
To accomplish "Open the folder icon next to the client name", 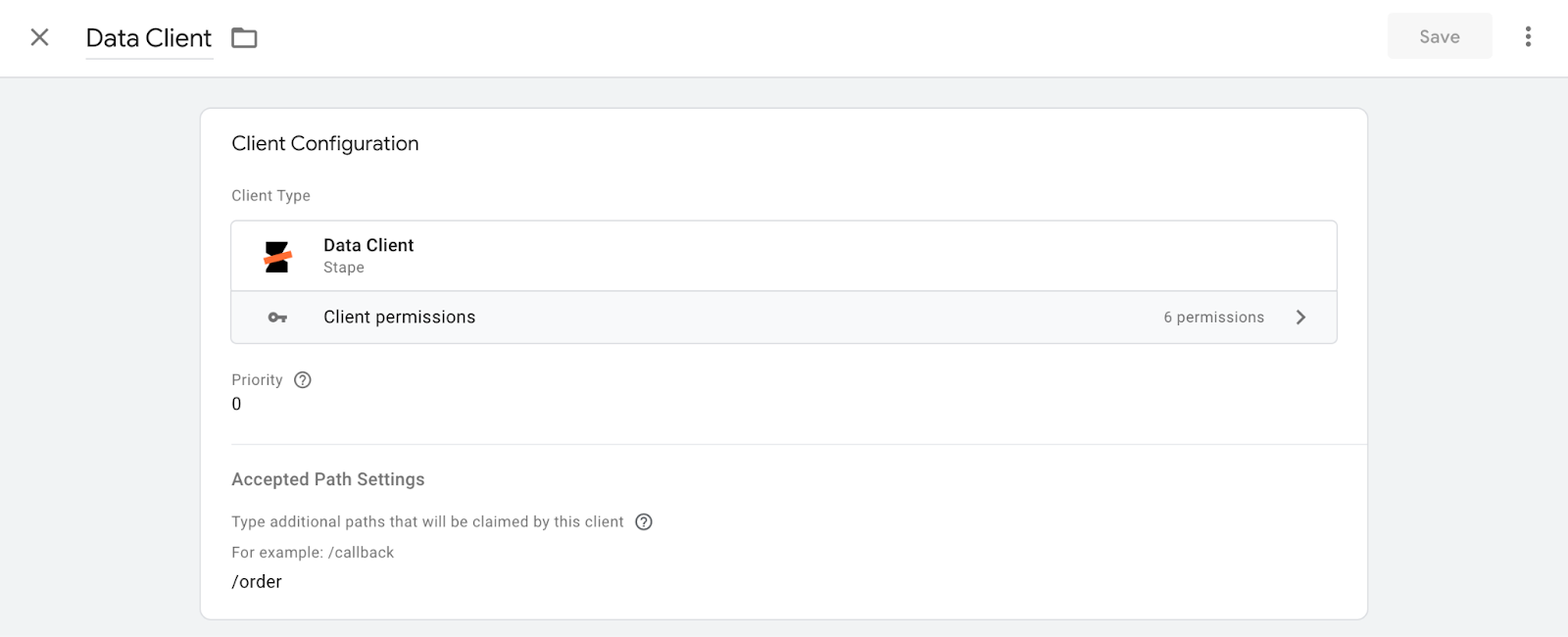I will pyautogui.click(x=244, y=37).
